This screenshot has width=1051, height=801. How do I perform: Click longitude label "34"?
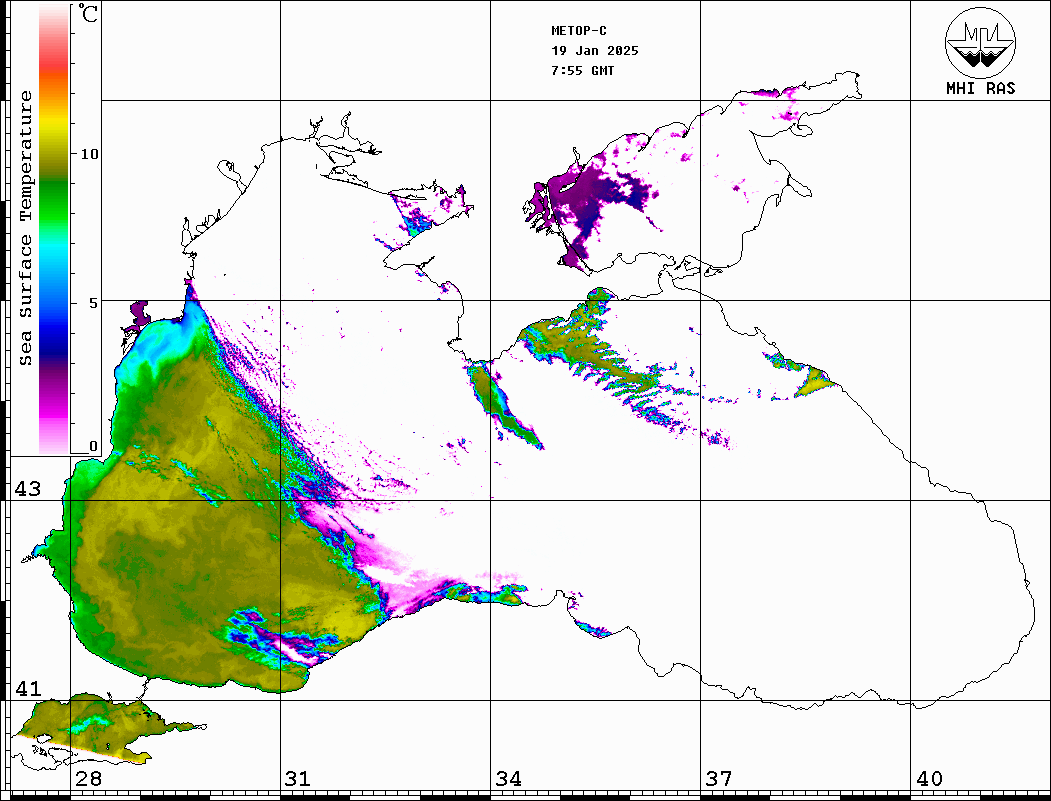coord(509,779)
